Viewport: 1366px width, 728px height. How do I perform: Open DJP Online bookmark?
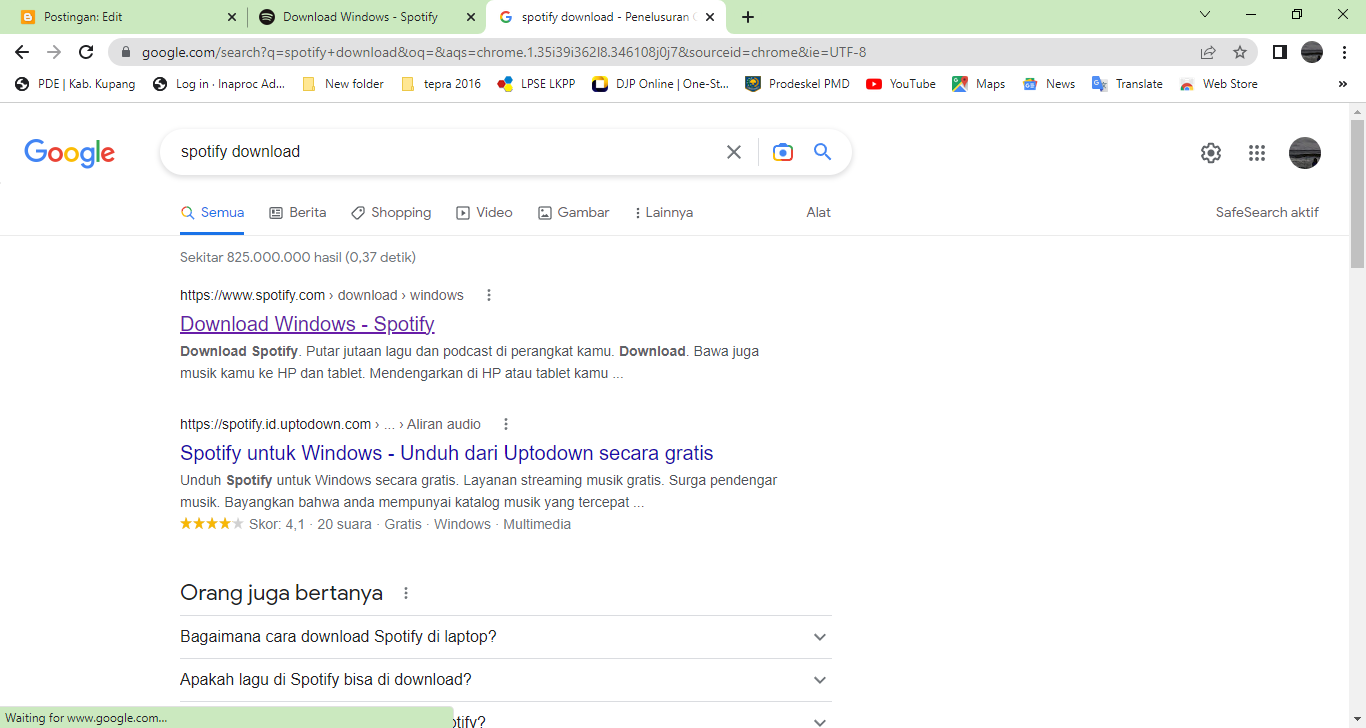tap(660, 84)
